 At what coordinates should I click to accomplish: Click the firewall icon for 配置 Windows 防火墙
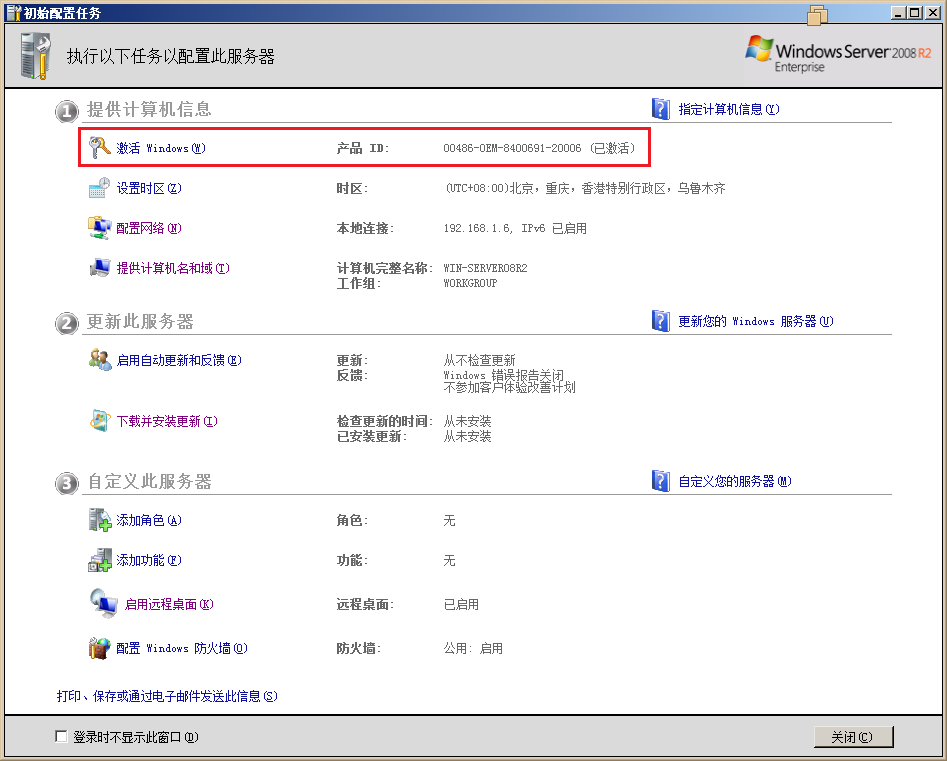pos(100,648)
